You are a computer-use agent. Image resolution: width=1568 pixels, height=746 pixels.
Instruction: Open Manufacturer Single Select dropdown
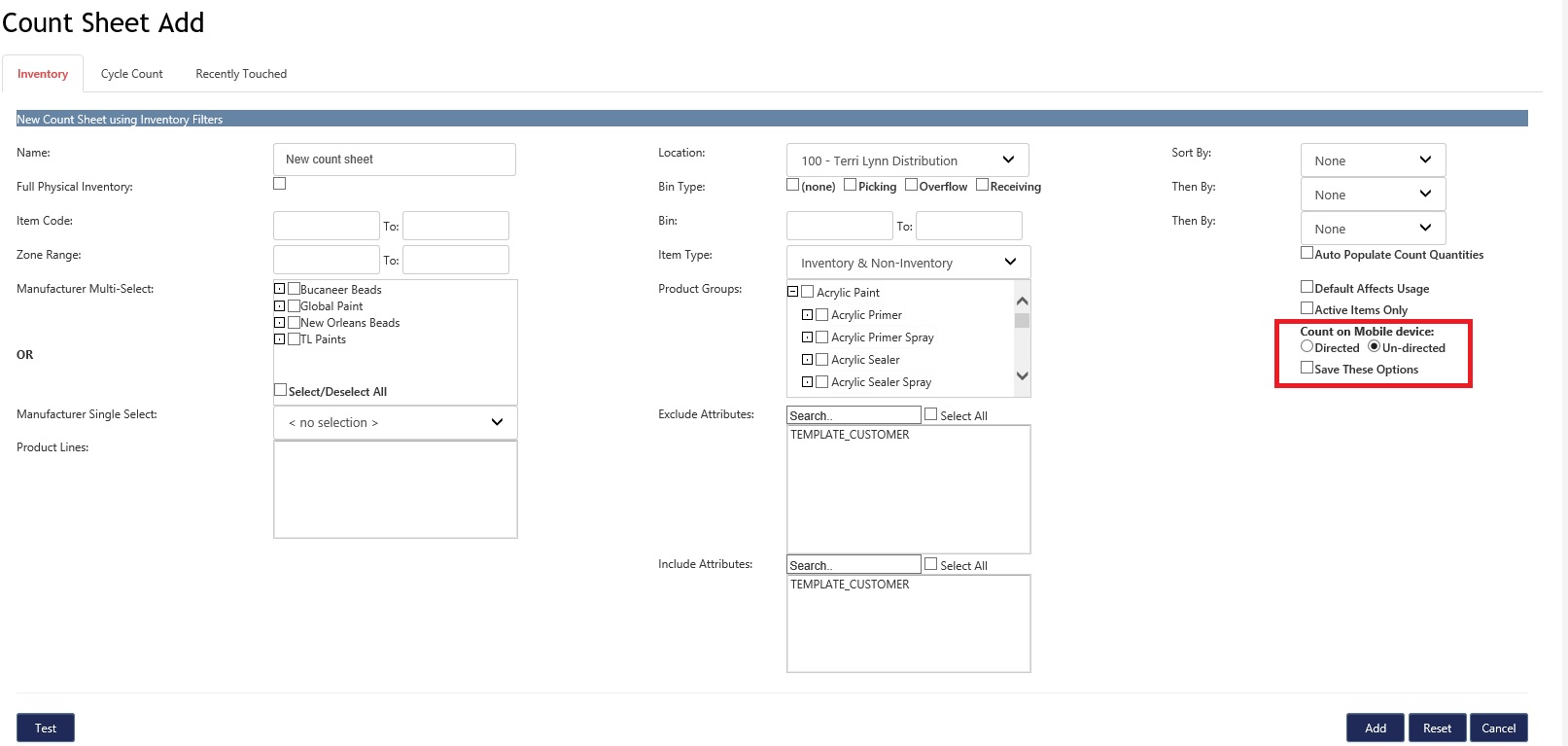(395, 422)
